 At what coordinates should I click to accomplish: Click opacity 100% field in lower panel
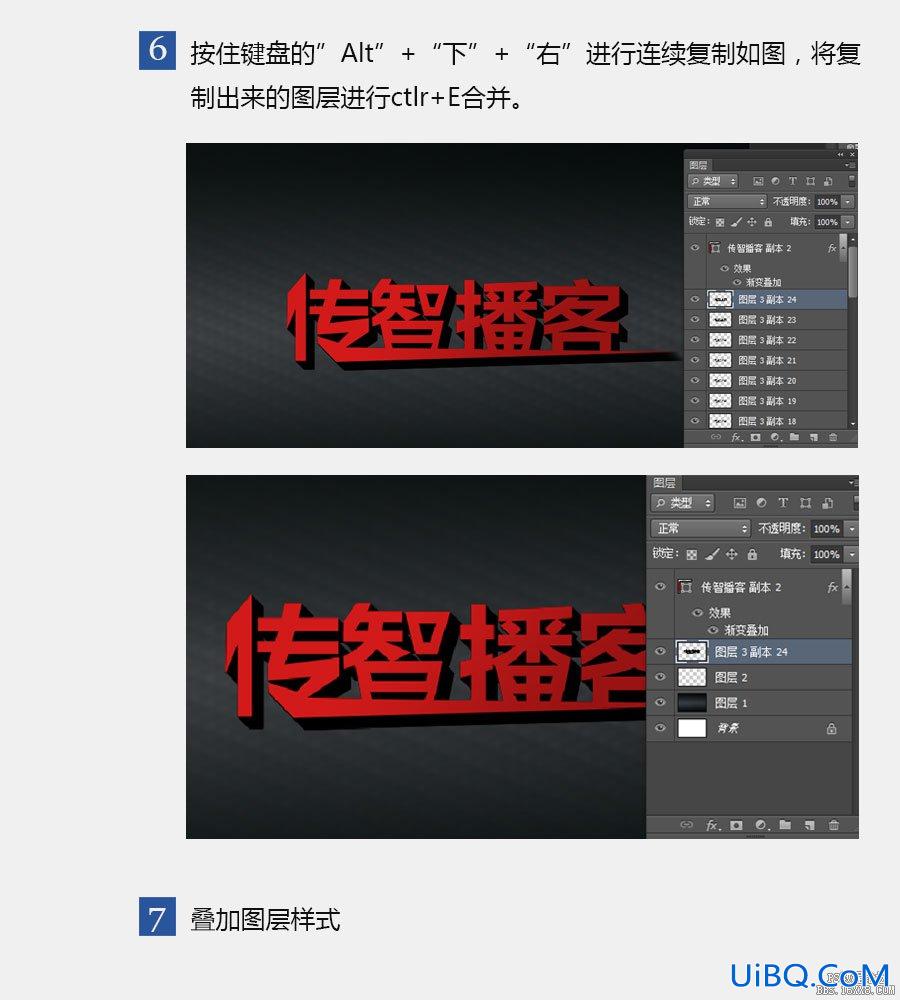(827, 529)
